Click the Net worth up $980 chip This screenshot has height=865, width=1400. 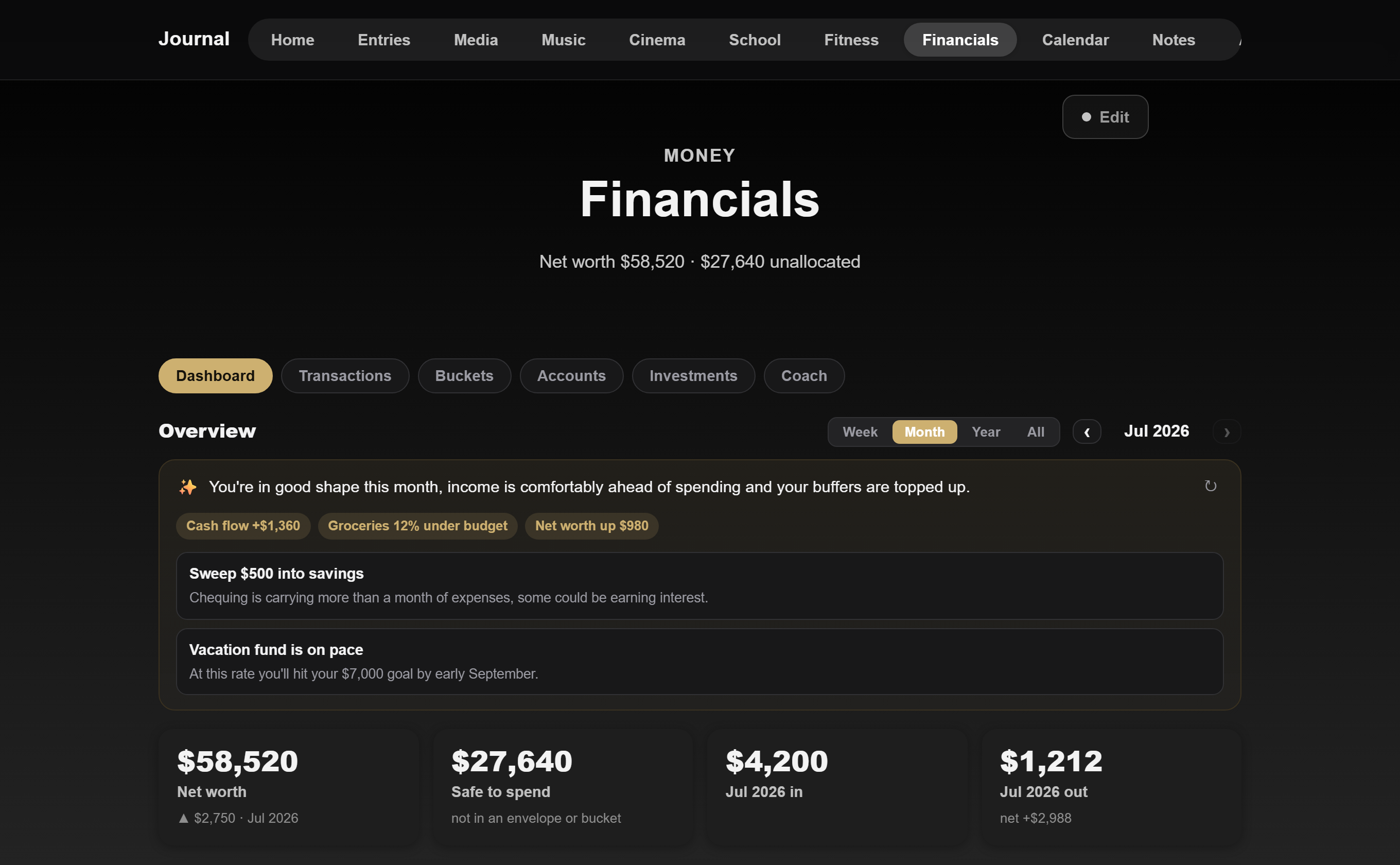click(x=591, y=526)
